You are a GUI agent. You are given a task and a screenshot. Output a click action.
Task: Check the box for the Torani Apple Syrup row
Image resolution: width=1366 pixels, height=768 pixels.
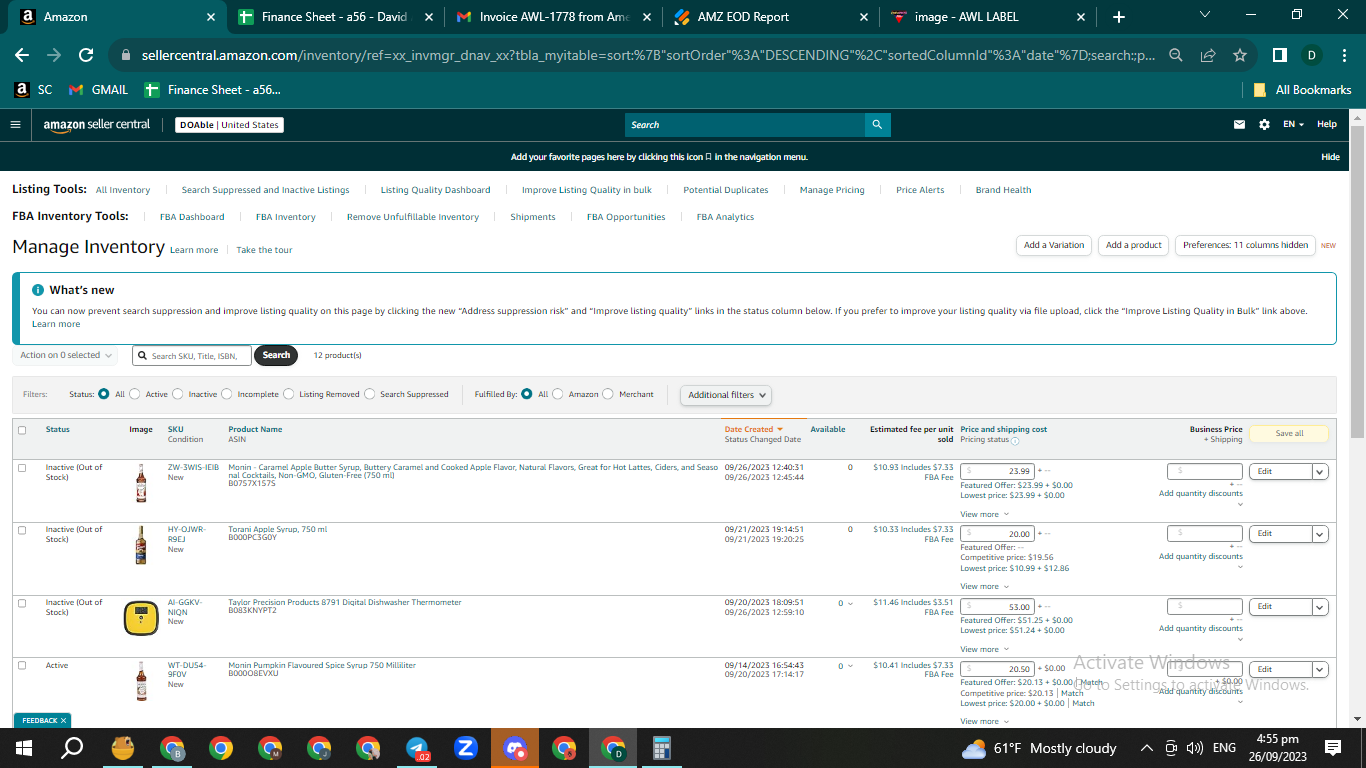pyautogui.click(x=22, y=530)
